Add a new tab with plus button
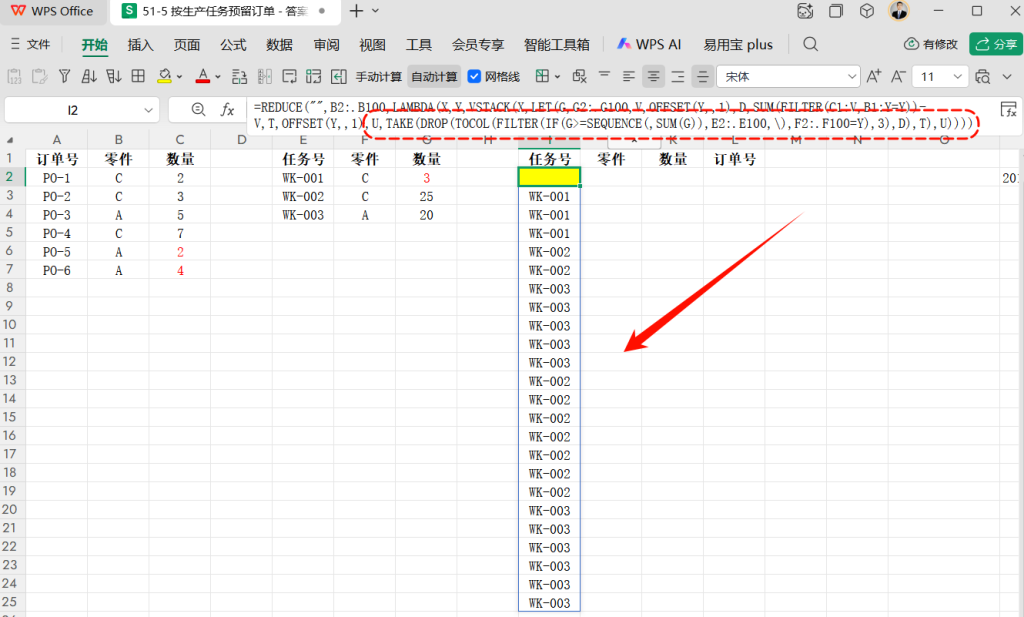Viewport: 1024px width, 617px height. [x=356, y=10]
